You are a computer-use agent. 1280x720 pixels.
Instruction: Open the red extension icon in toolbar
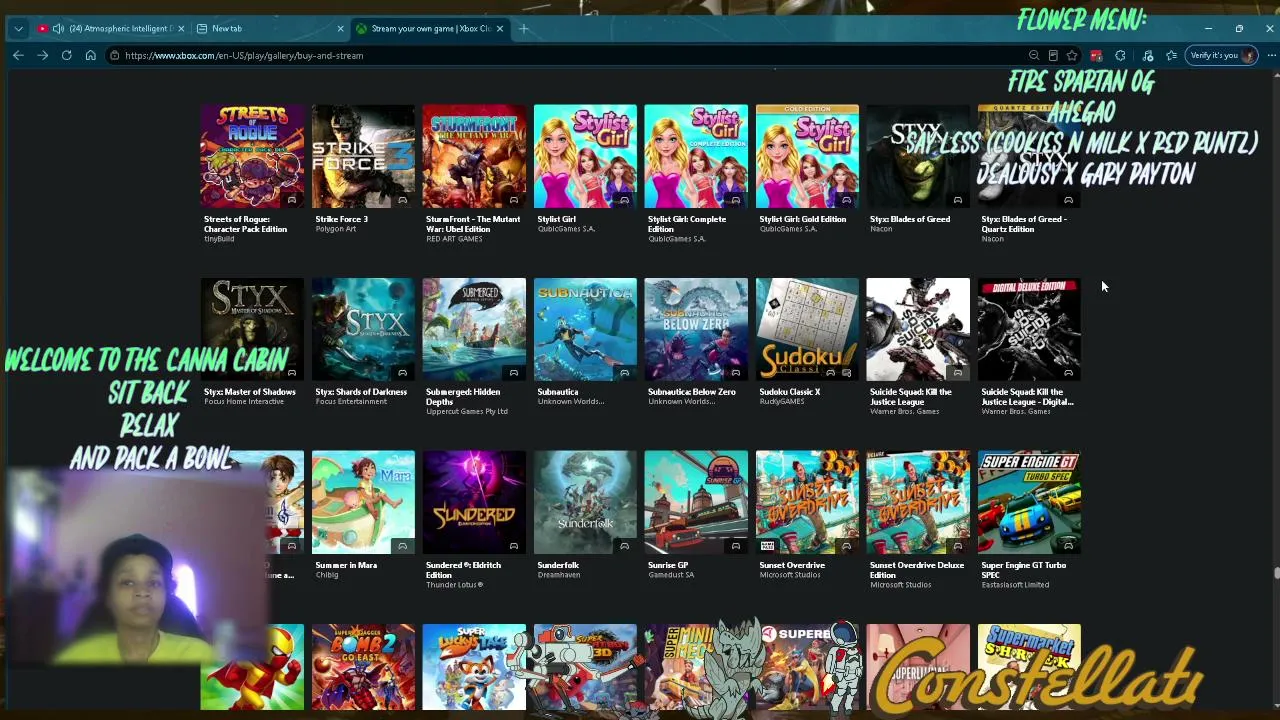tap(1096, 56)
